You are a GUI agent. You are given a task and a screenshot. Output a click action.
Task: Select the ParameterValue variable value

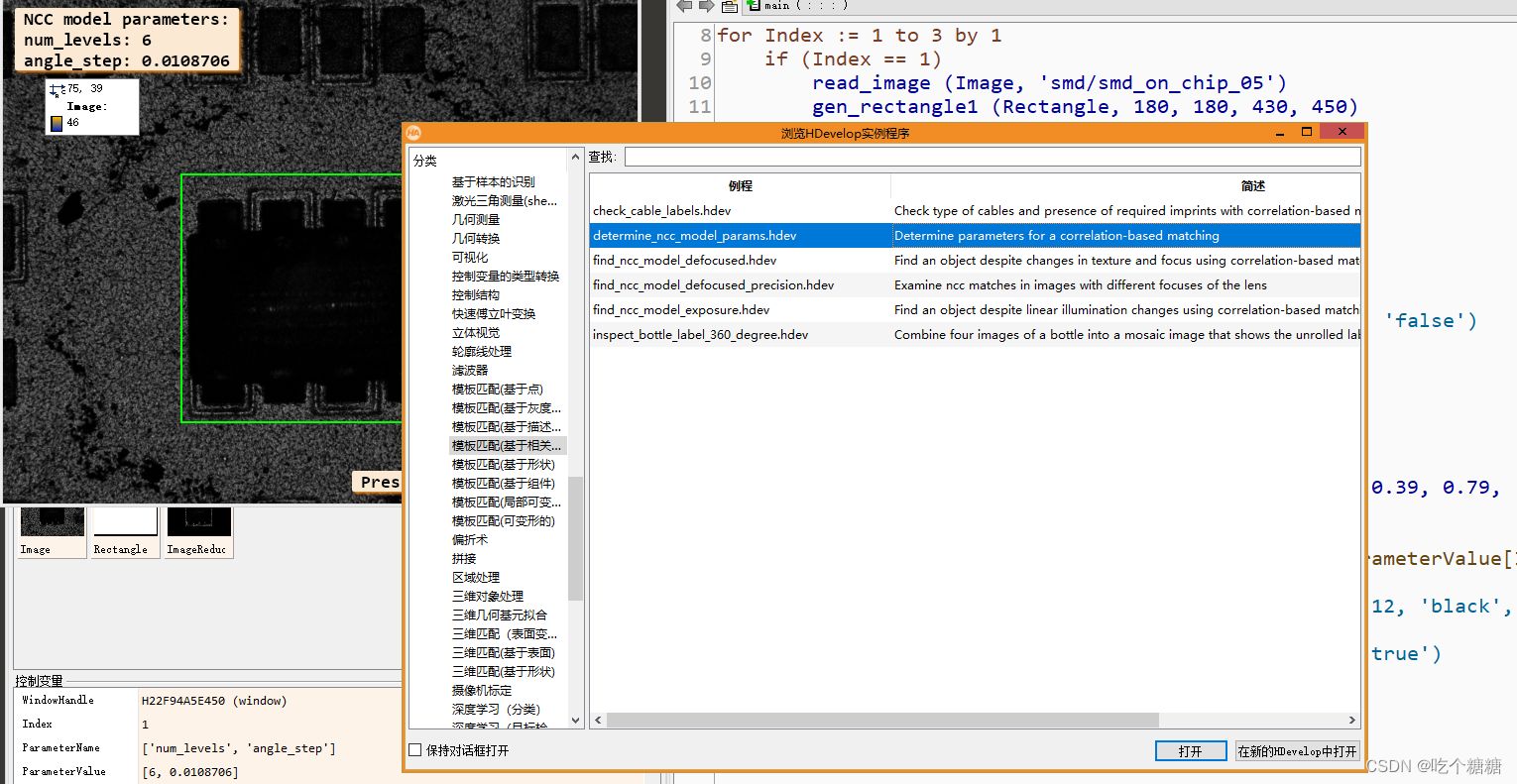190,772
